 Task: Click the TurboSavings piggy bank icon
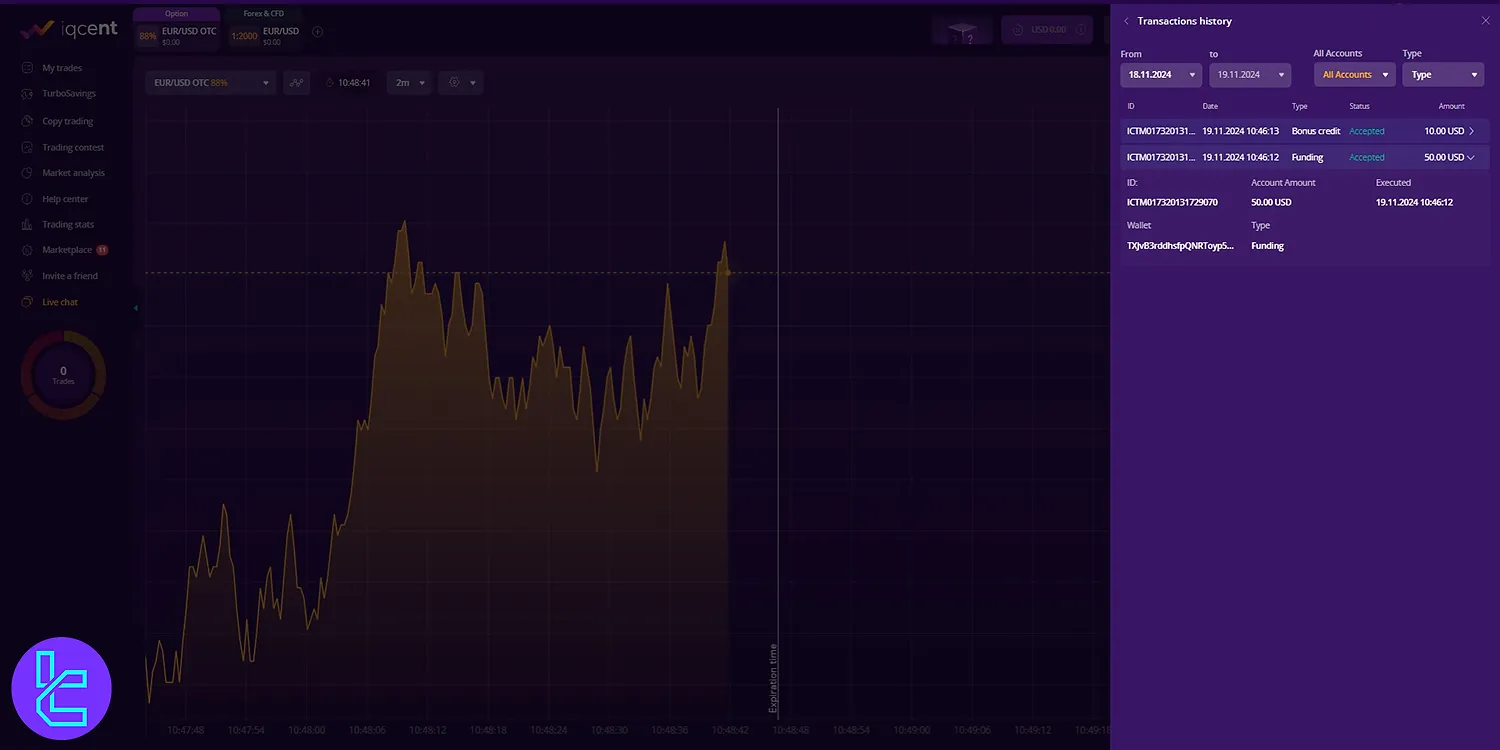(x=27, y=94)
